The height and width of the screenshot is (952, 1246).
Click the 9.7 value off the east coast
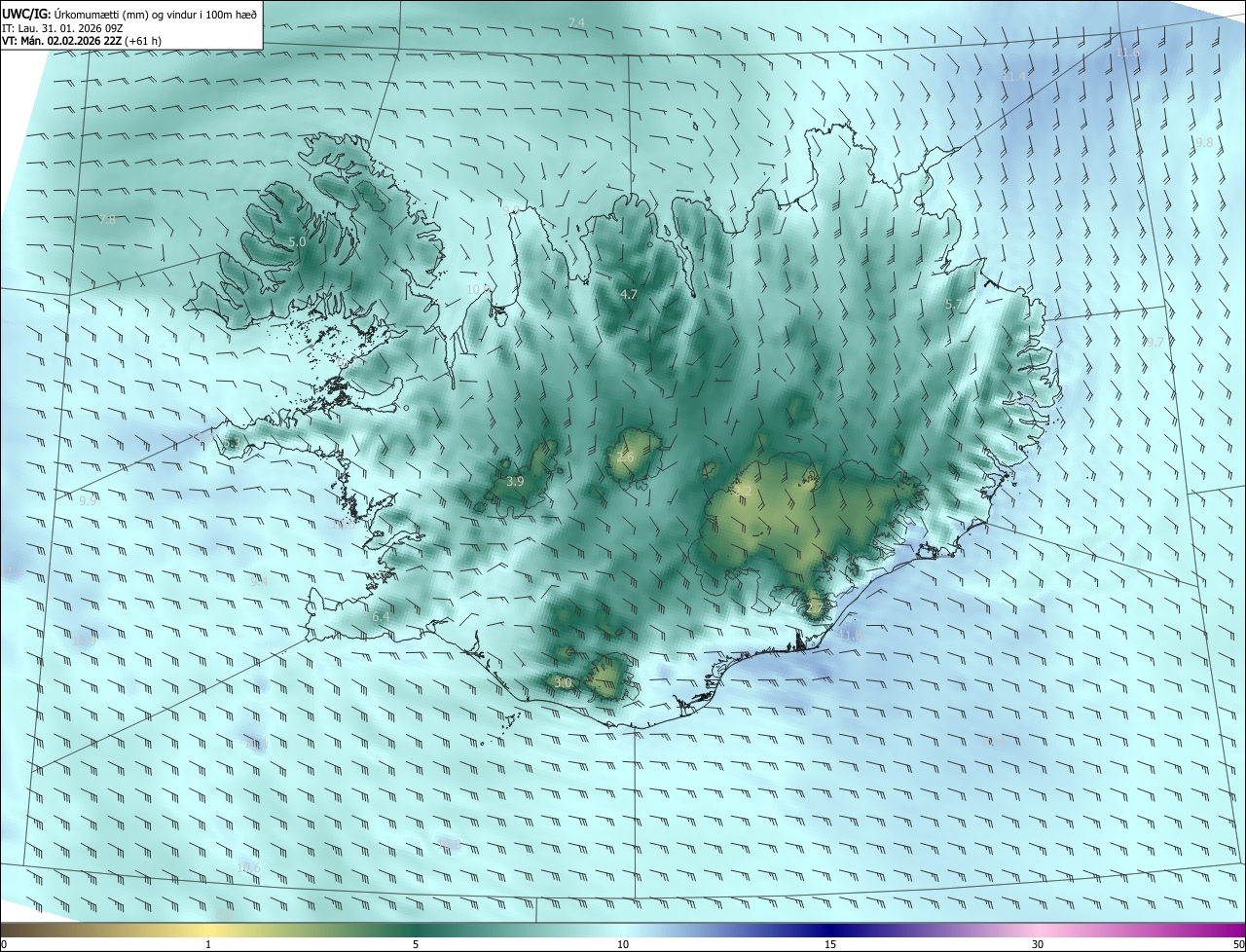[x=1154, y=342]
